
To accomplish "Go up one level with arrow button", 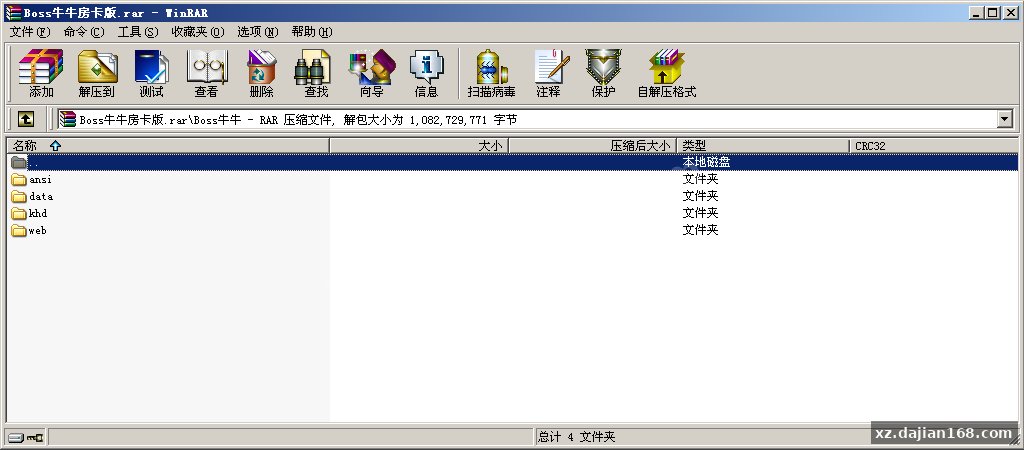I will (25, 119).
